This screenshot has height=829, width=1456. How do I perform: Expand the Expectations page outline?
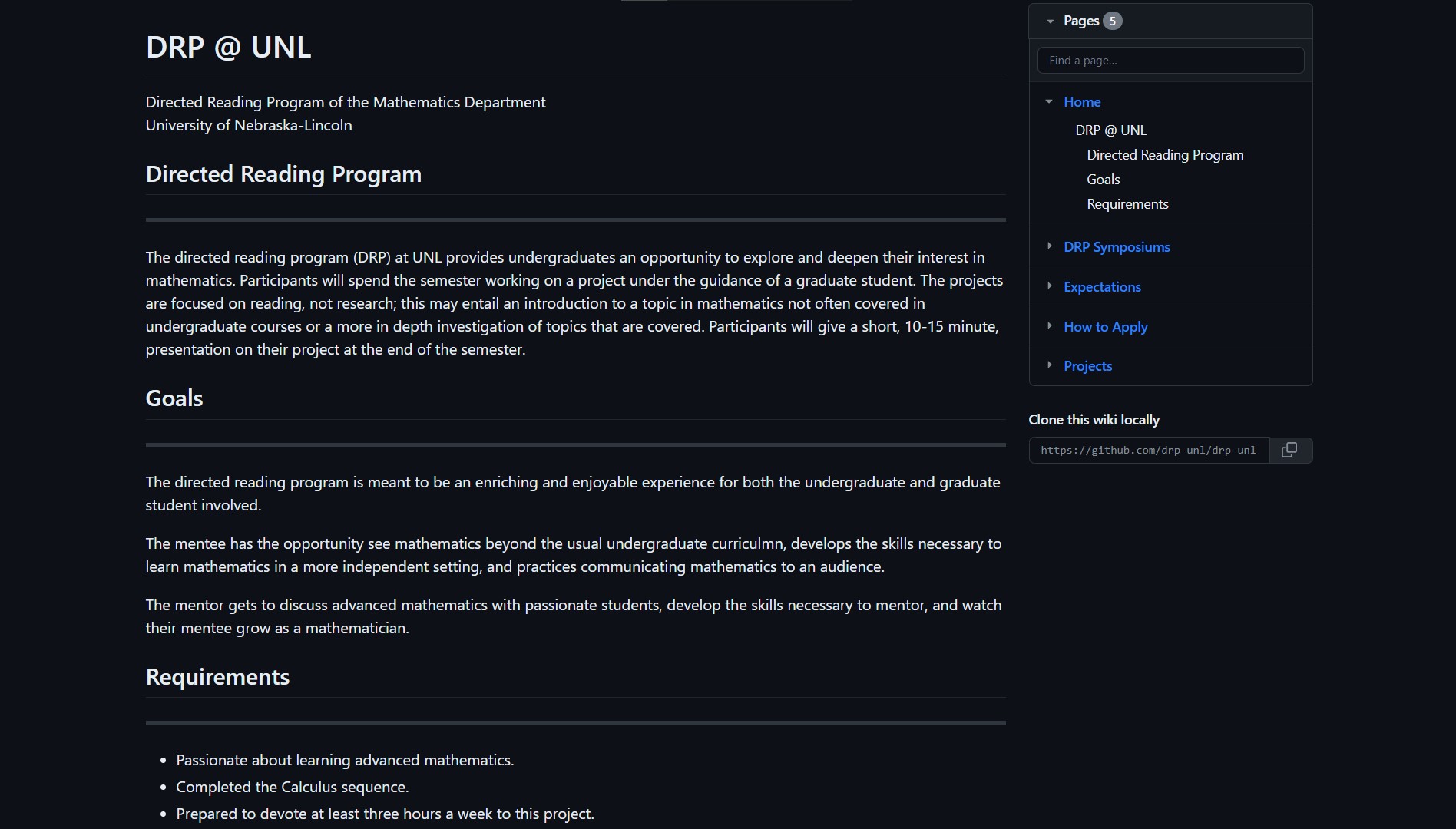pos(1049,286)
